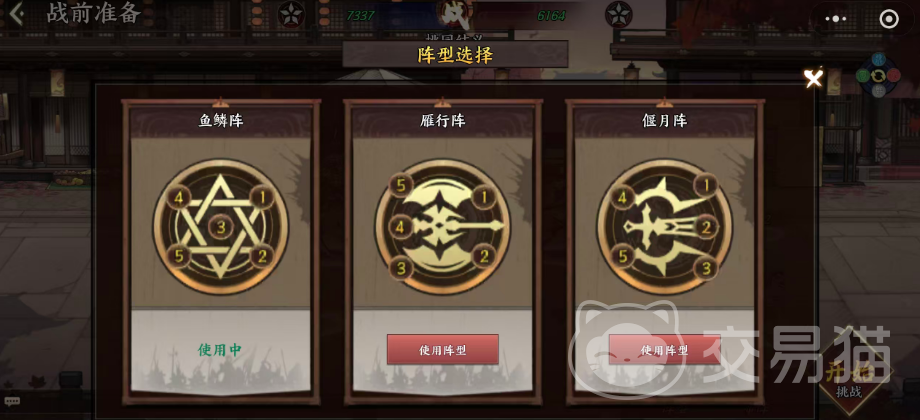Open the three-dot mini program menu
The width and height of the screenshot is (920, 420).
[x=836, y=19]
